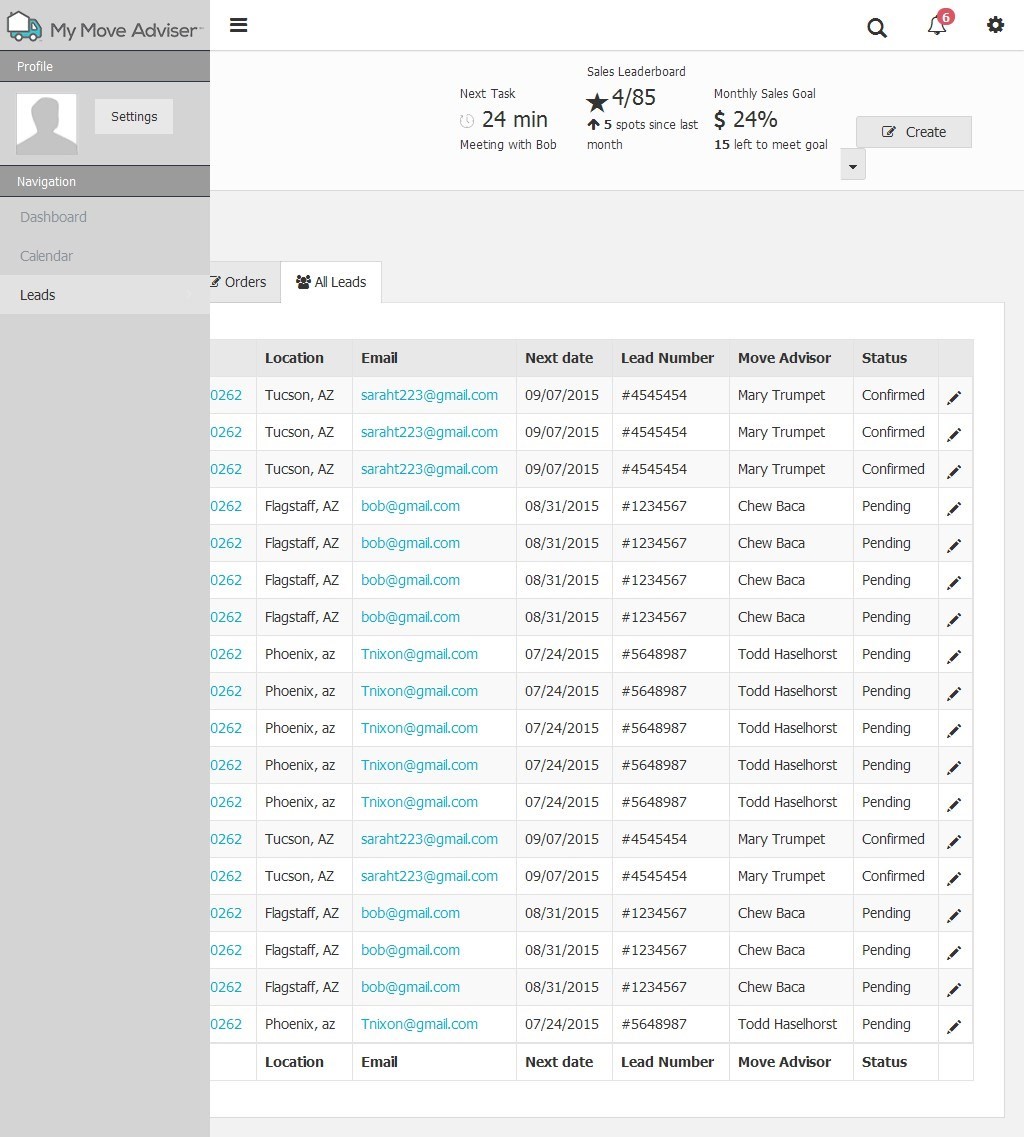Viewport: 1024px width, 1137px height.
Task: Expand the dropdown arrow beside Create
Action: point(852,165)
